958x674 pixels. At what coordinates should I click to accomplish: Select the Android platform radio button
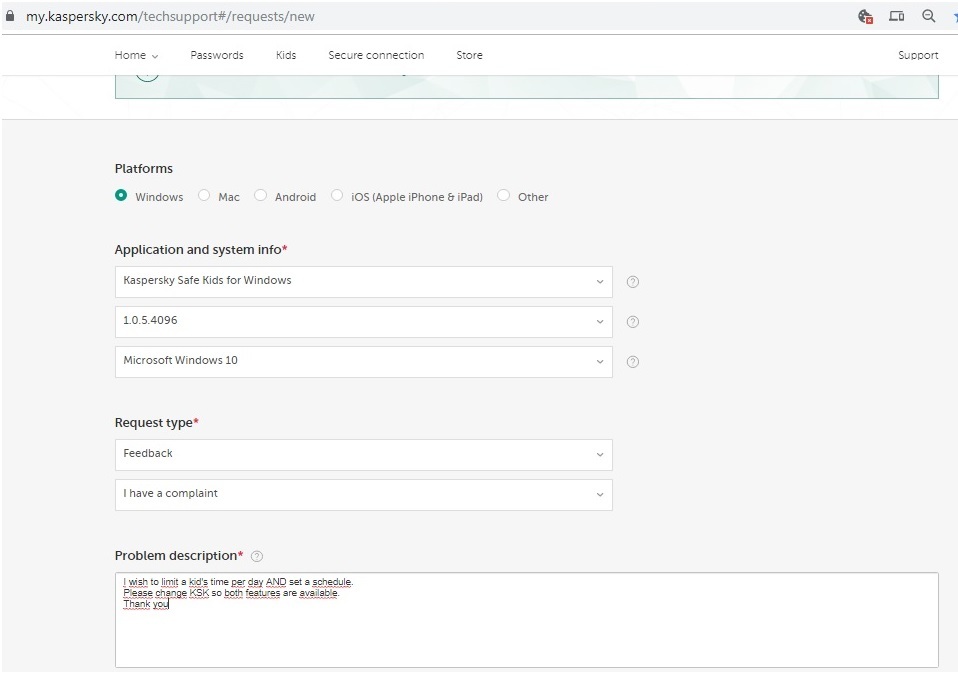[x=261, y=196]
